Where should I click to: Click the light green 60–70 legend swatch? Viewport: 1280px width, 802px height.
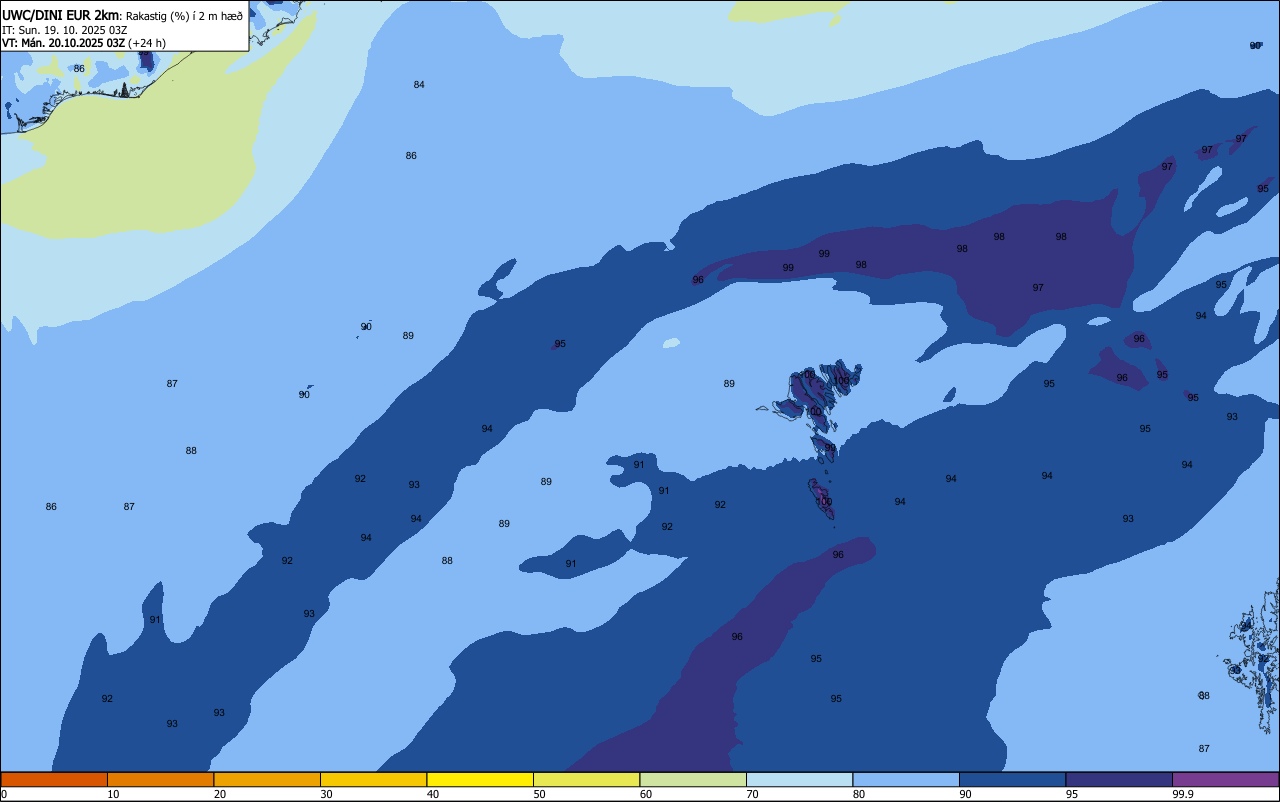click(693, 779)
